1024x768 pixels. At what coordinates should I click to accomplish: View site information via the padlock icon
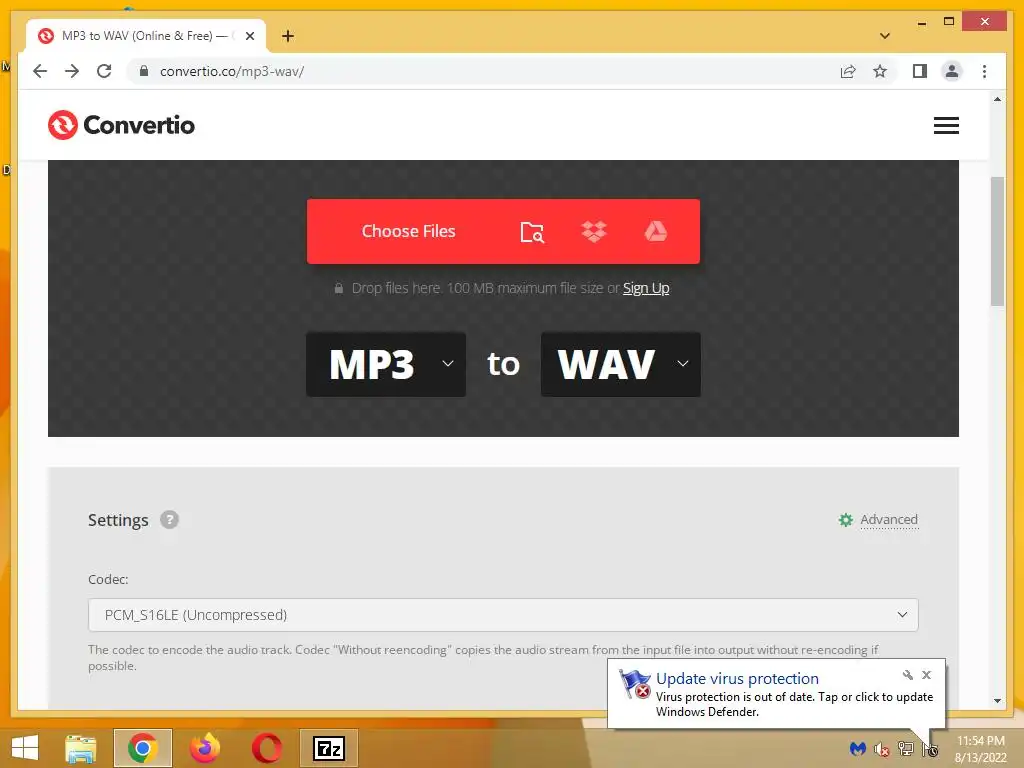pos(144,71)
